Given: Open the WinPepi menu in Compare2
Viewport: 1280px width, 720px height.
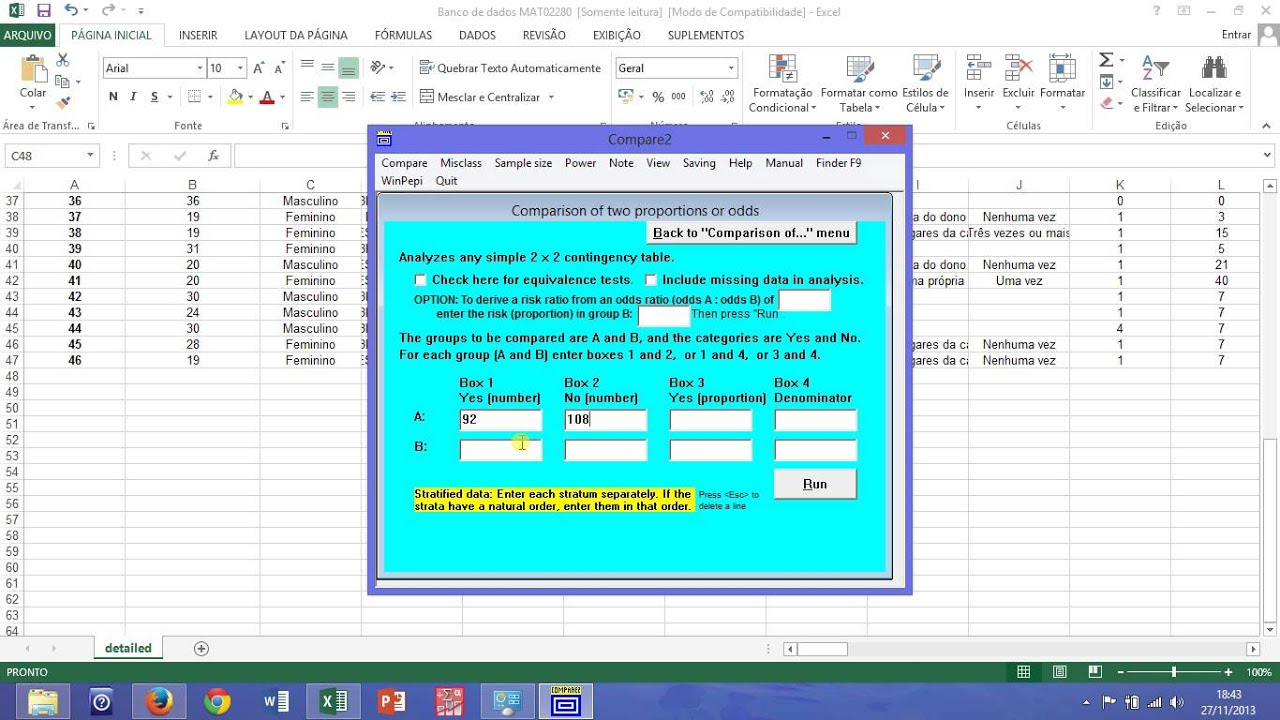Looking at the screenshot, I should 402,181.
